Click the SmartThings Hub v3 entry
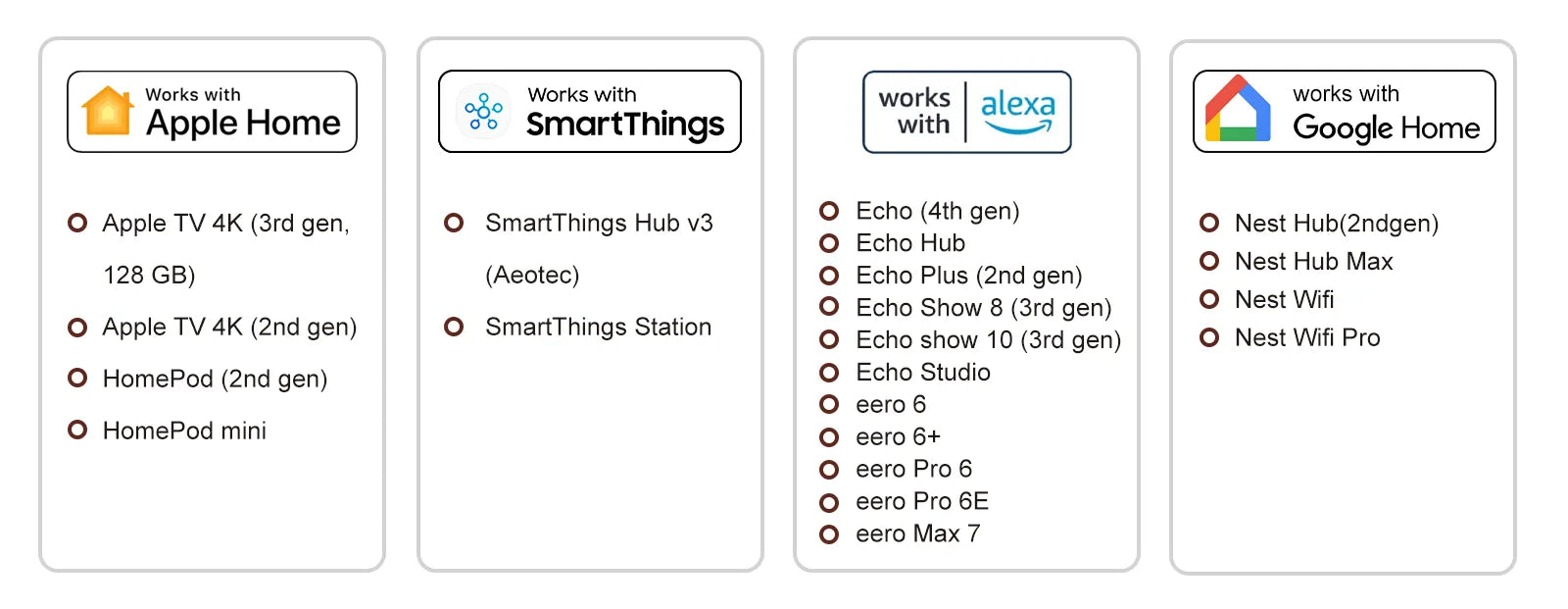The height and width of the screenshot is (609, 1568). [599, 224]
